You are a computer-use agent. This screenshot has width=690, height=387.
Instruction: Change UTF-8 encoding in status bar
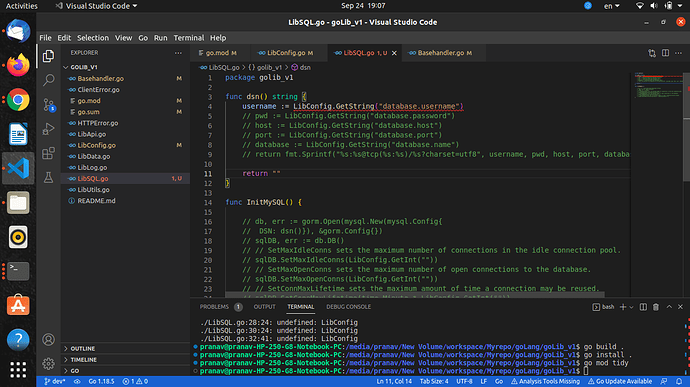point(464,381)
